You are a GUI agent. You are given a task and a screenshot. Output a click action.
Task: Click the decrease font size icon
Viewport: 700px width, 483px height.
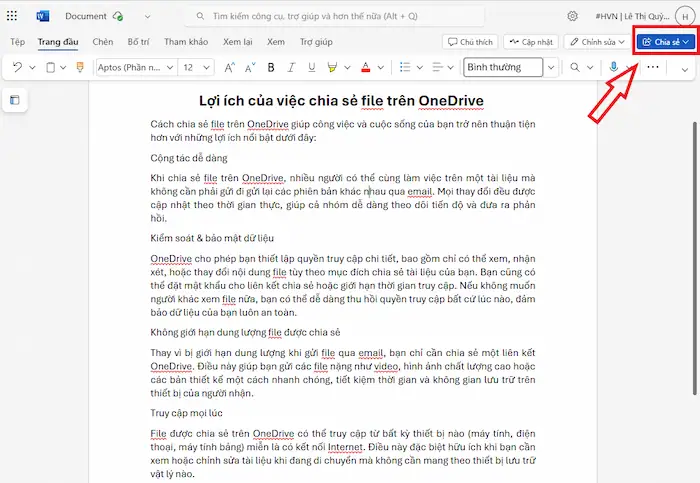[x=250, y=67]
